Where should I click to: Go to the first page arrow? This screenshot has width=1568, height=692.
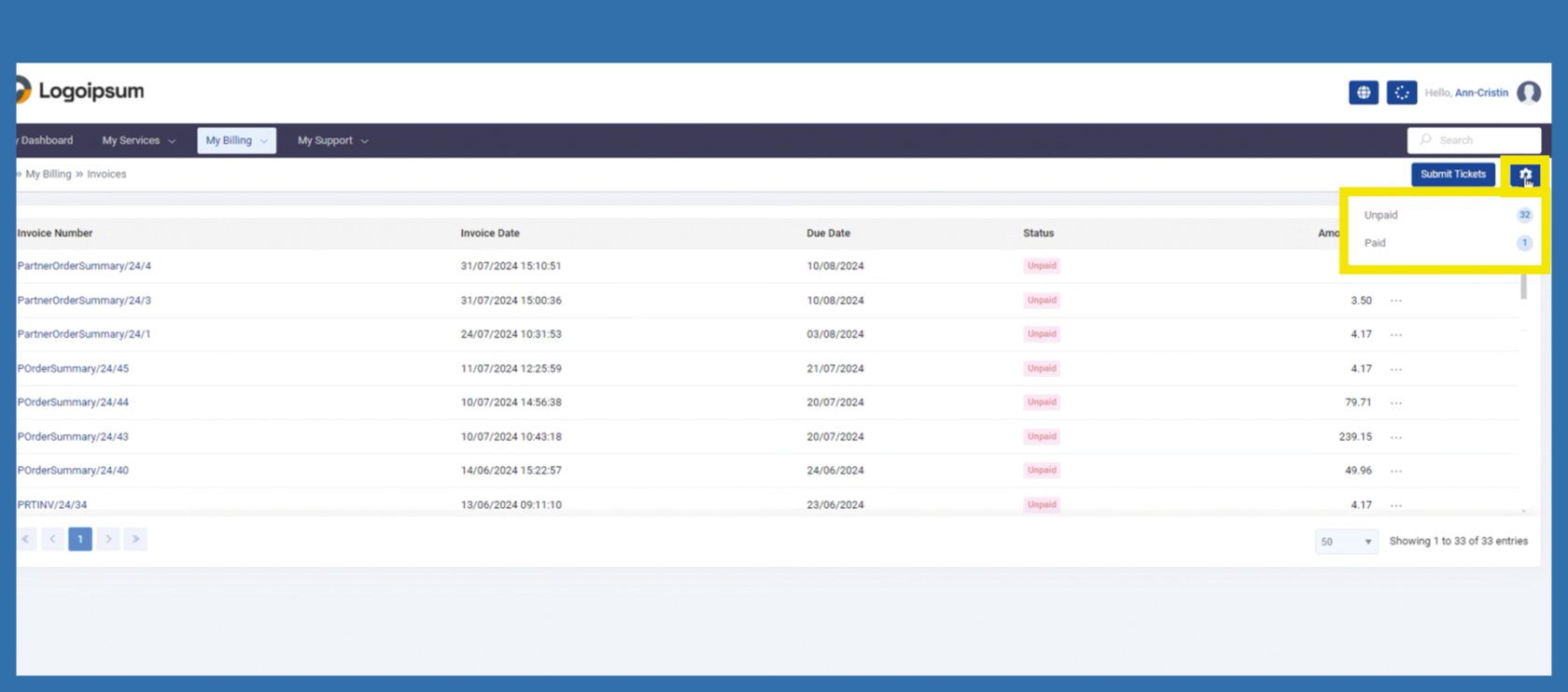26,539
